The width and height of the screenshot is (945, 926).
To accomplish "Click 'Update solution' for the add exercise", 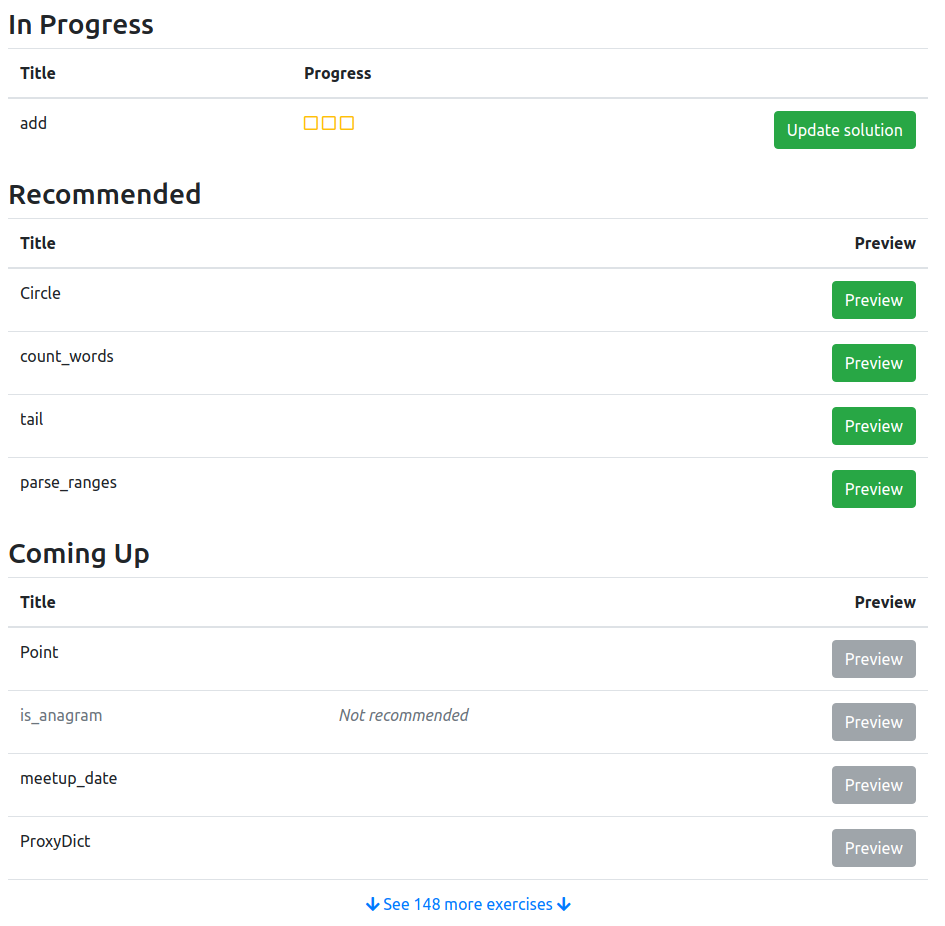I will (844, 130).
